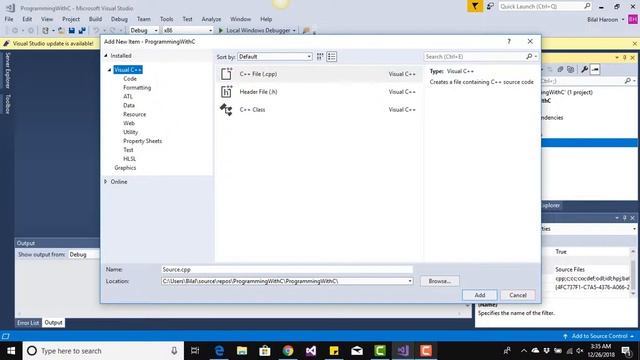Select the ATL category
The image size is (640, 360).
128,97
